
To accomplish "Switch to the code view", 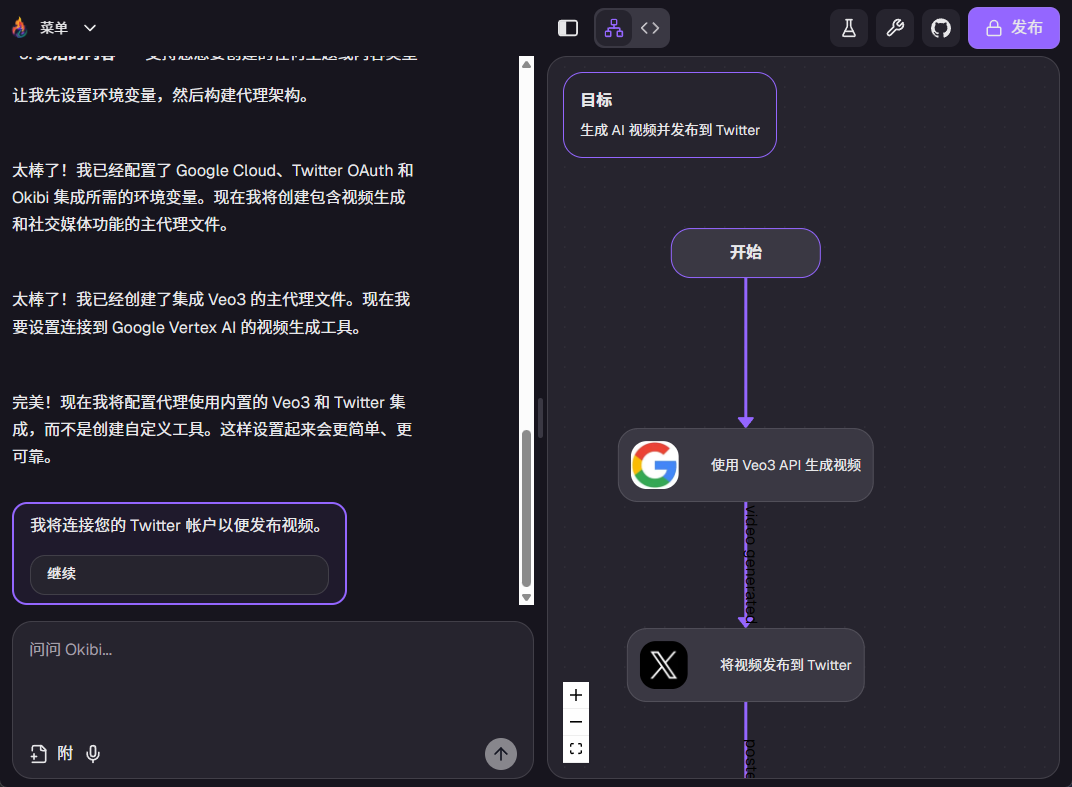I will 650,28.
